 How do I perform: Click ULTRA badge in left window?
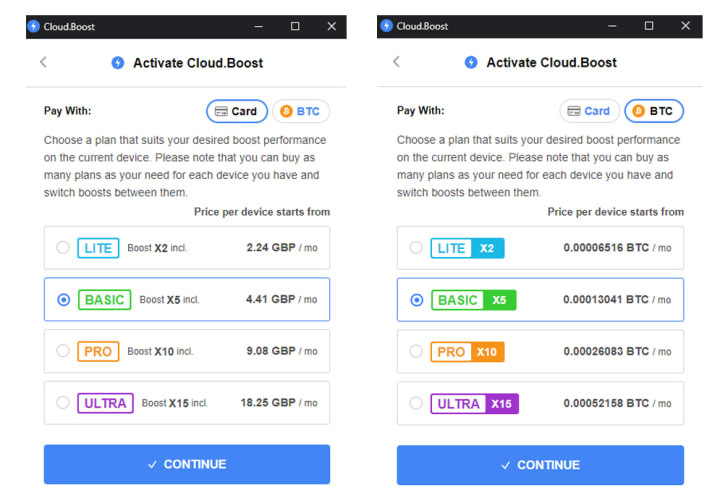[105, 403]
